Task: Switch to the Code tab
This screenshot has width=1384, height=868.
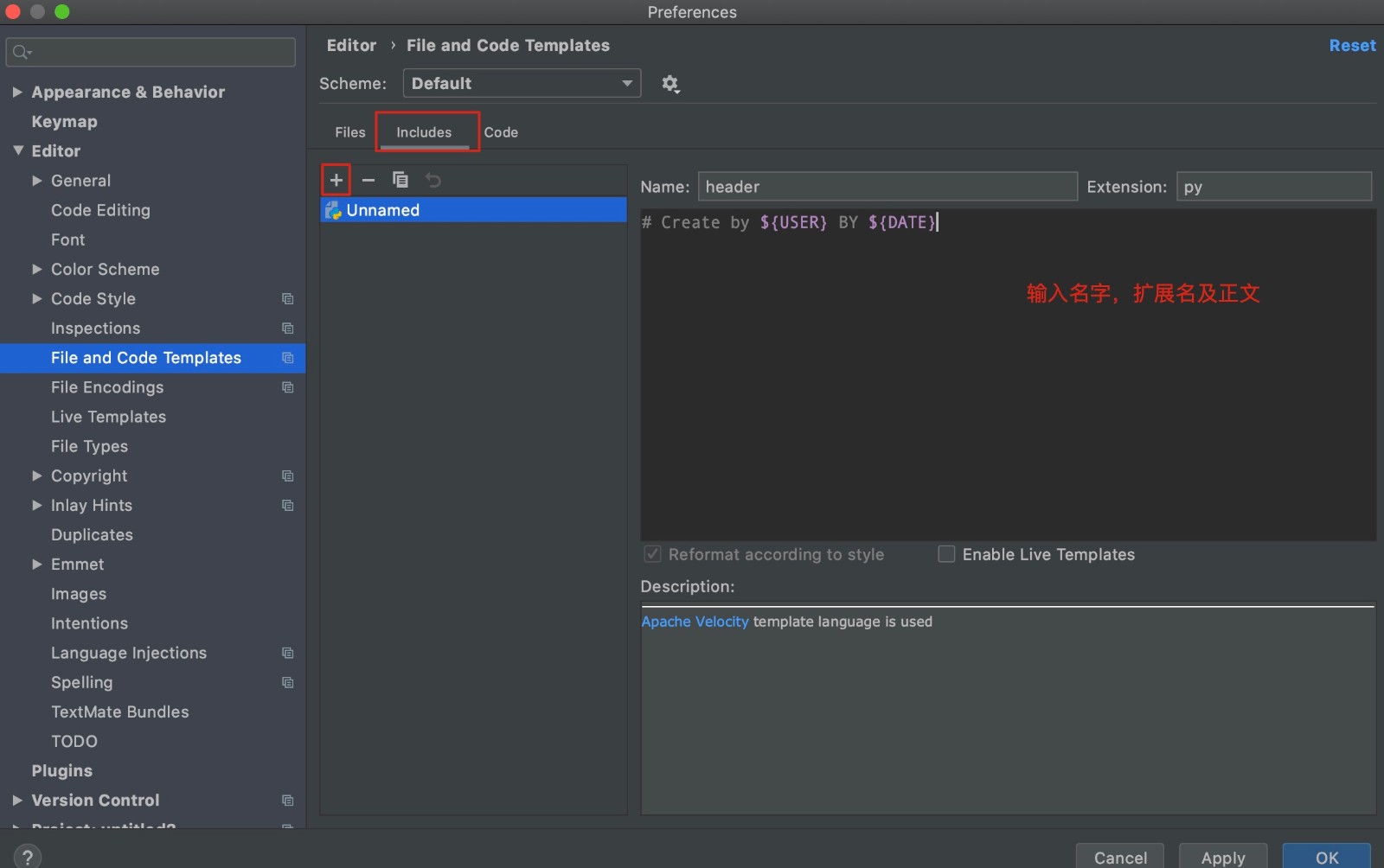Action: pyautogui.click(x=501, y=132)
